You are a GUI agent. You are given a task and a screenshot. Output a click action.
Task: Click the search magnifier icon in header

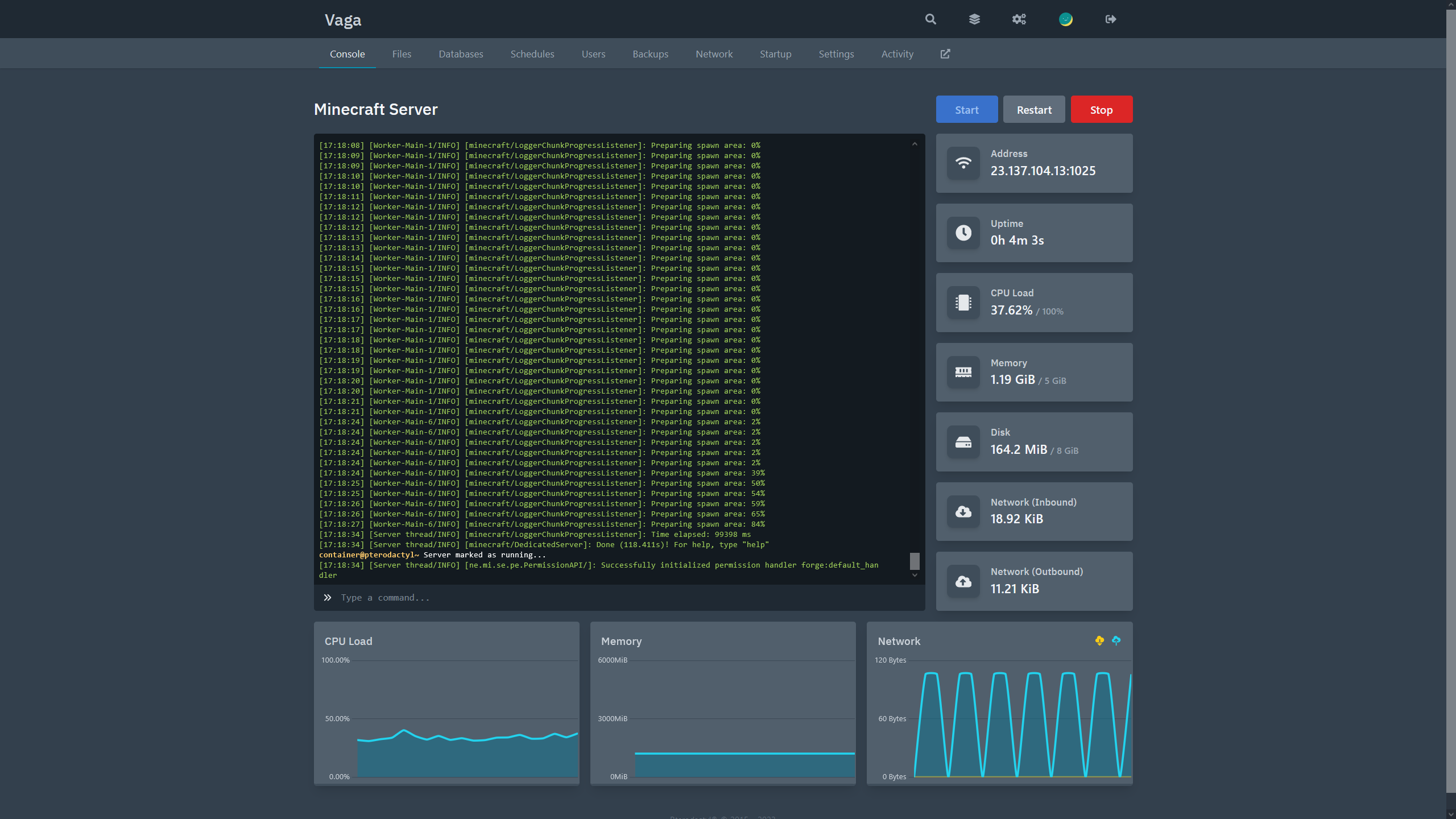930,19
